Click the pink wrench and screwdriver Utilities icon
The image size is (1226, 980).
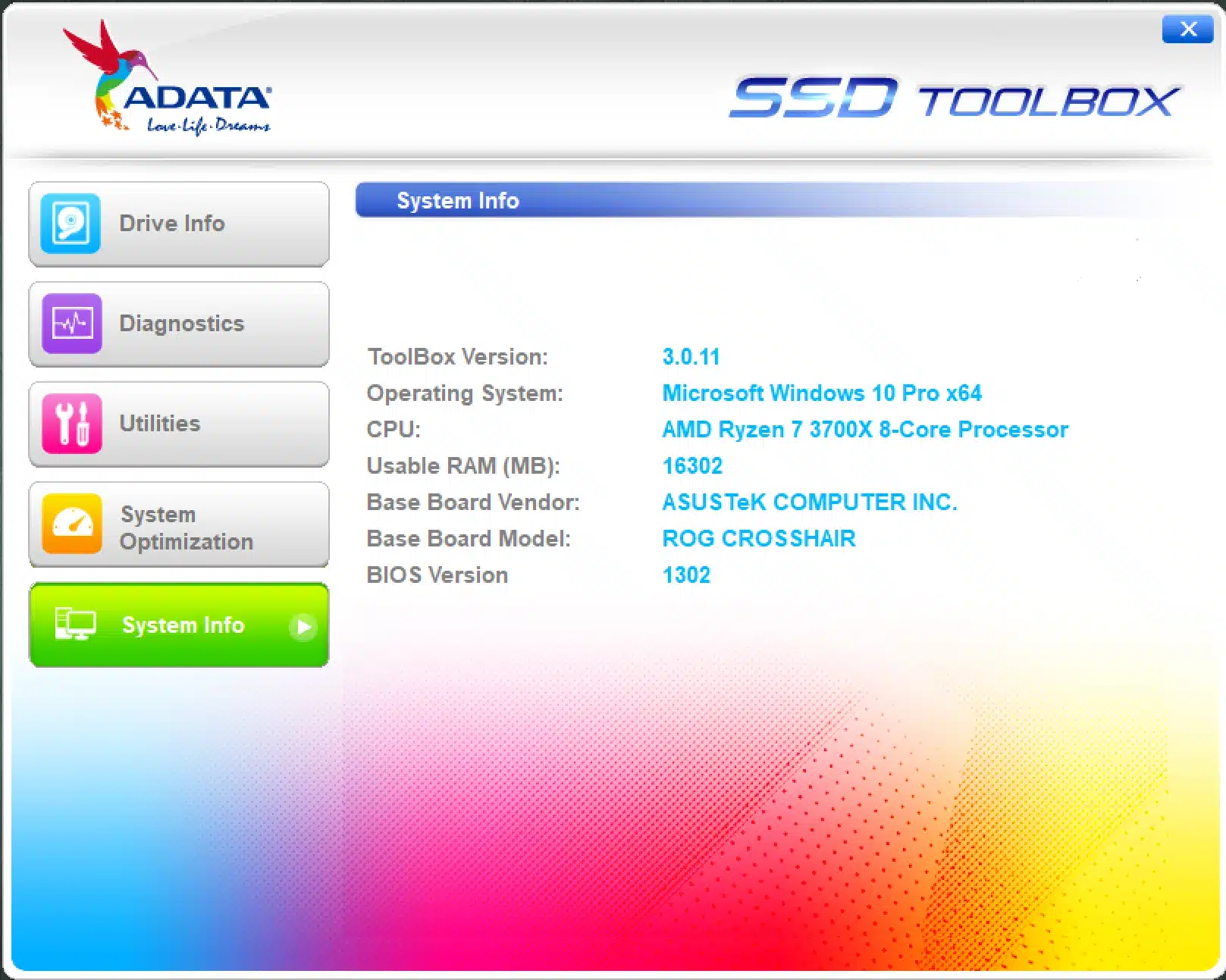pyautogui.click(x=72, y=424)
